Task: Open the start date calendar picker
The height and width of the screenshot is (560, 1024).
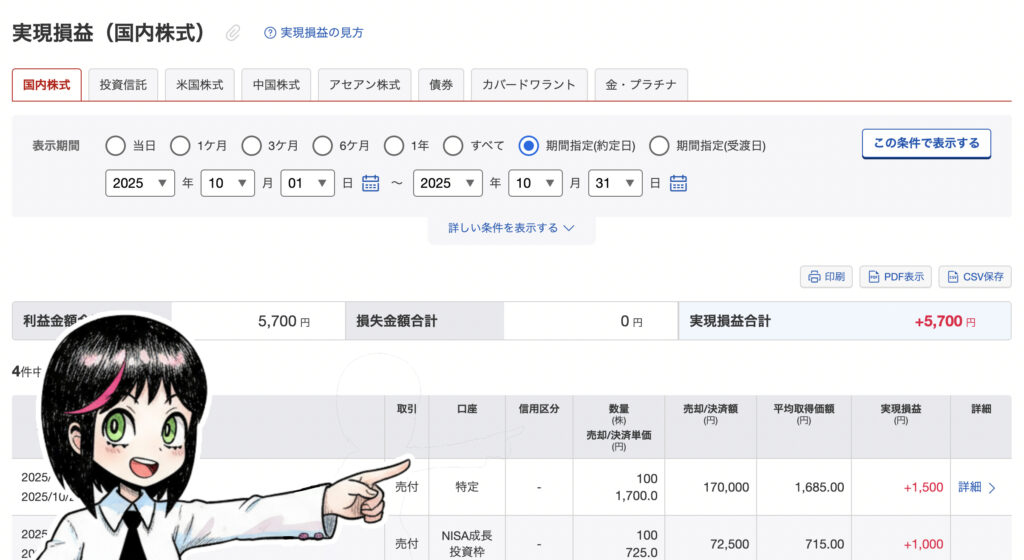Action: click(371, 183)
